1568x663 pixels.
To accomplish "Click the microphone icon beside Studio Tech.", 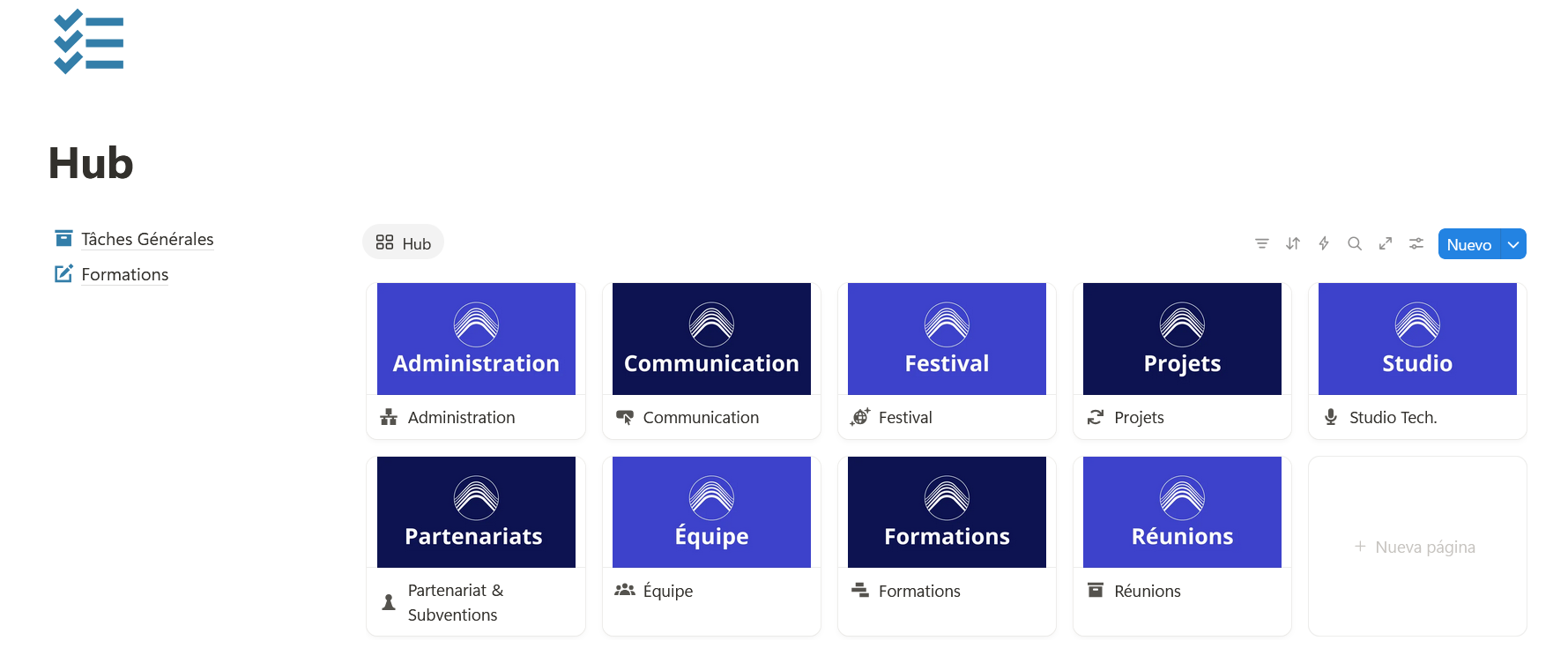I will coord(1331,417).
